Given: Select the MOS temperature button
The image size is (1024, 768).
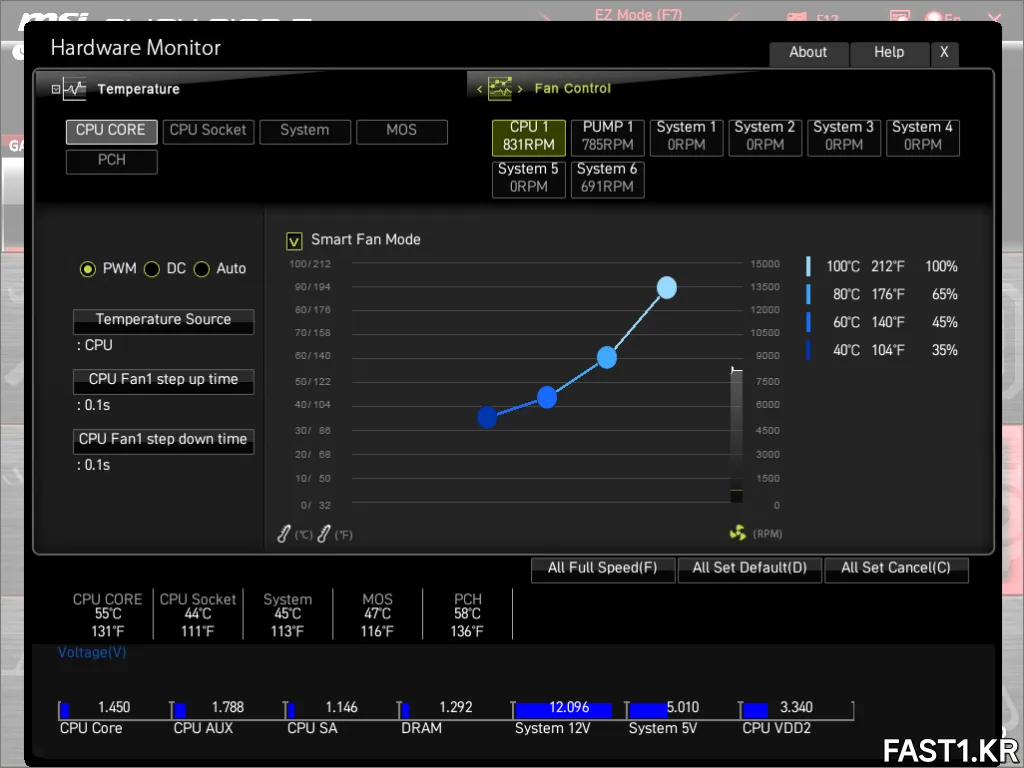Looking at the screenshot, I should pyautogui.click(x=402, y=131).
